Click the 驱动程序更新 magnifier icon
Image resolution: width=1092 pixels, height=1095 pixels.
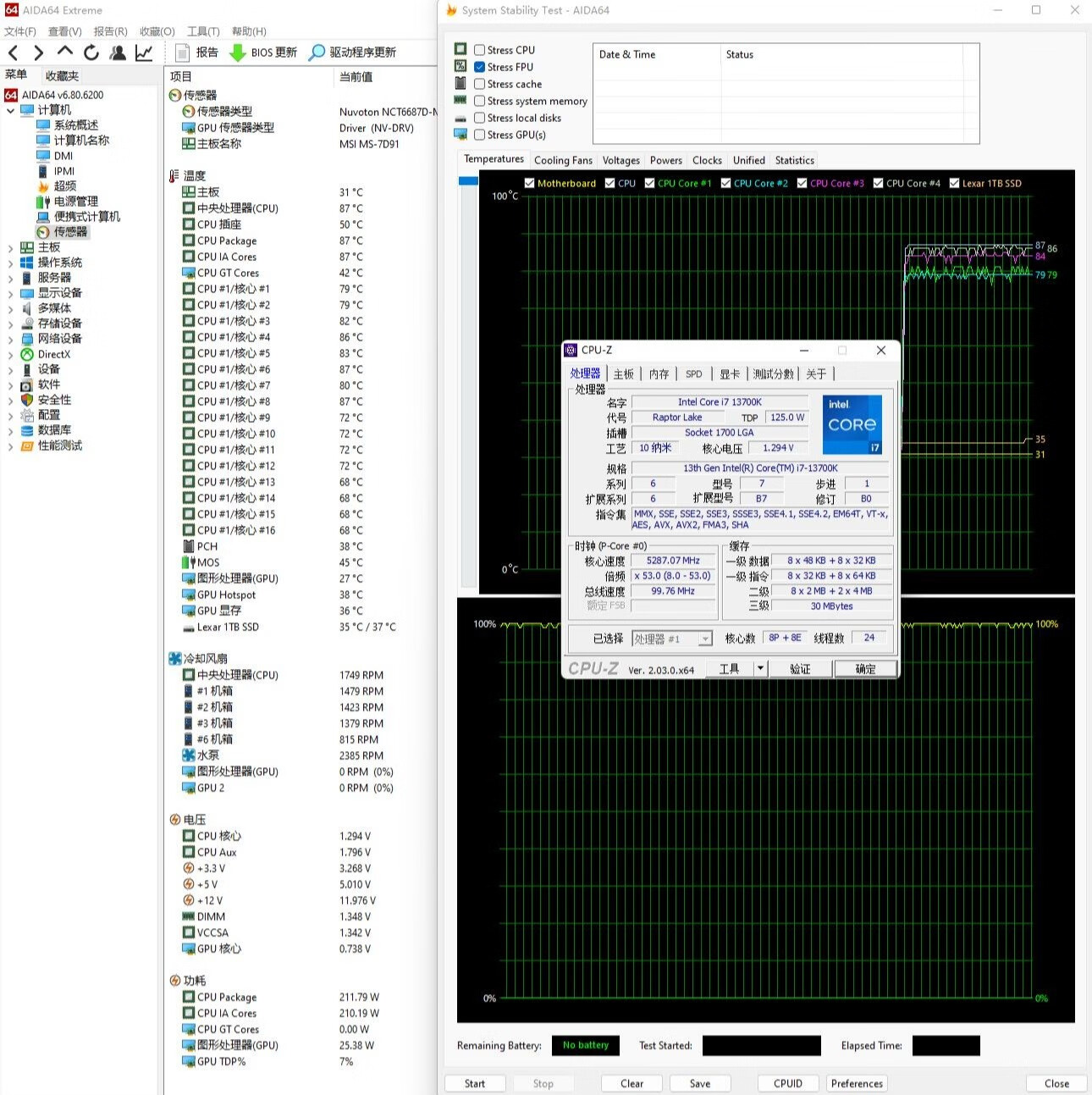pos(317,53)
